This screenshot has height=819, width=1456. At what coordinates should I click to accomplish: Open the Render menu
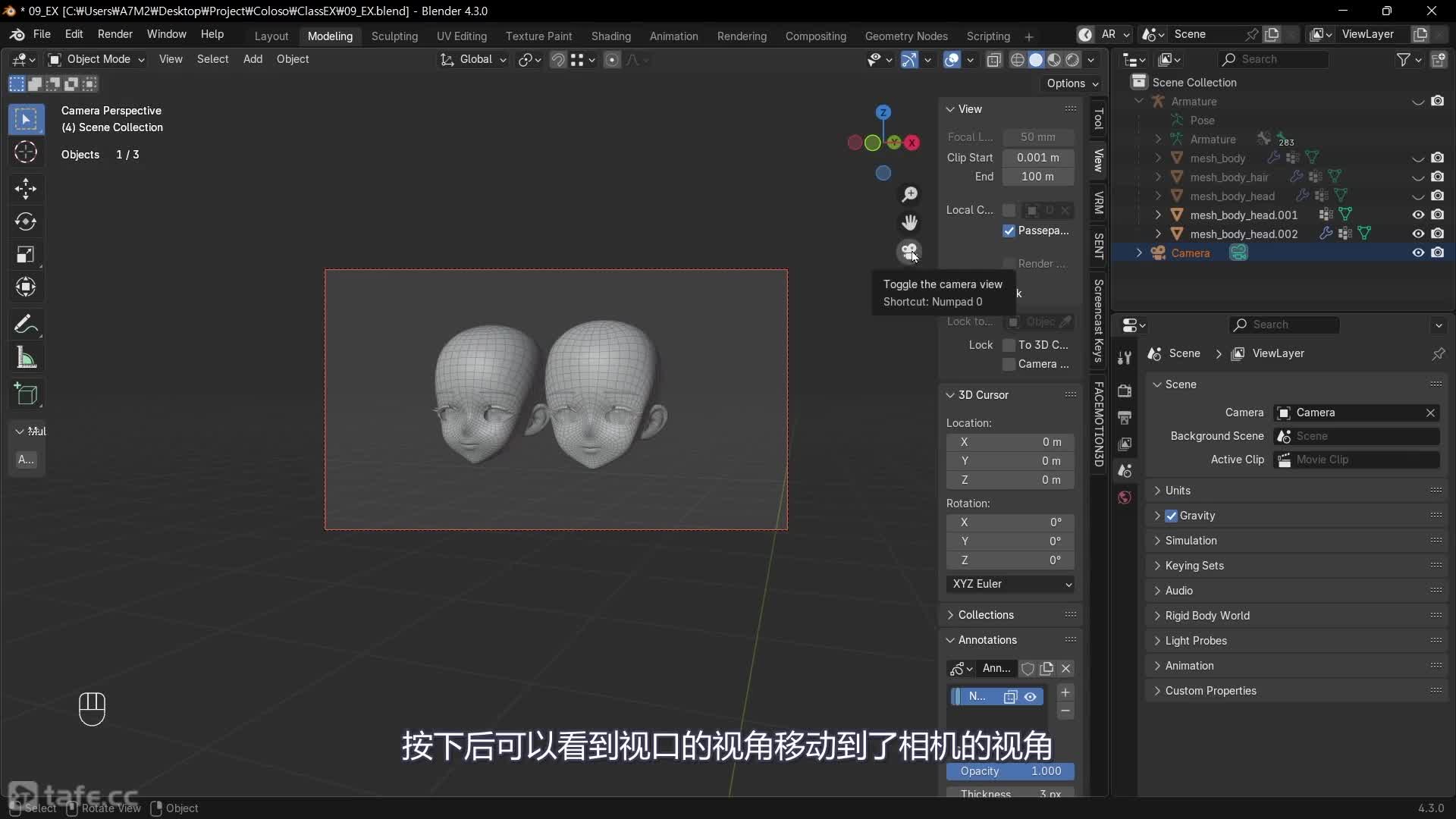115,34
